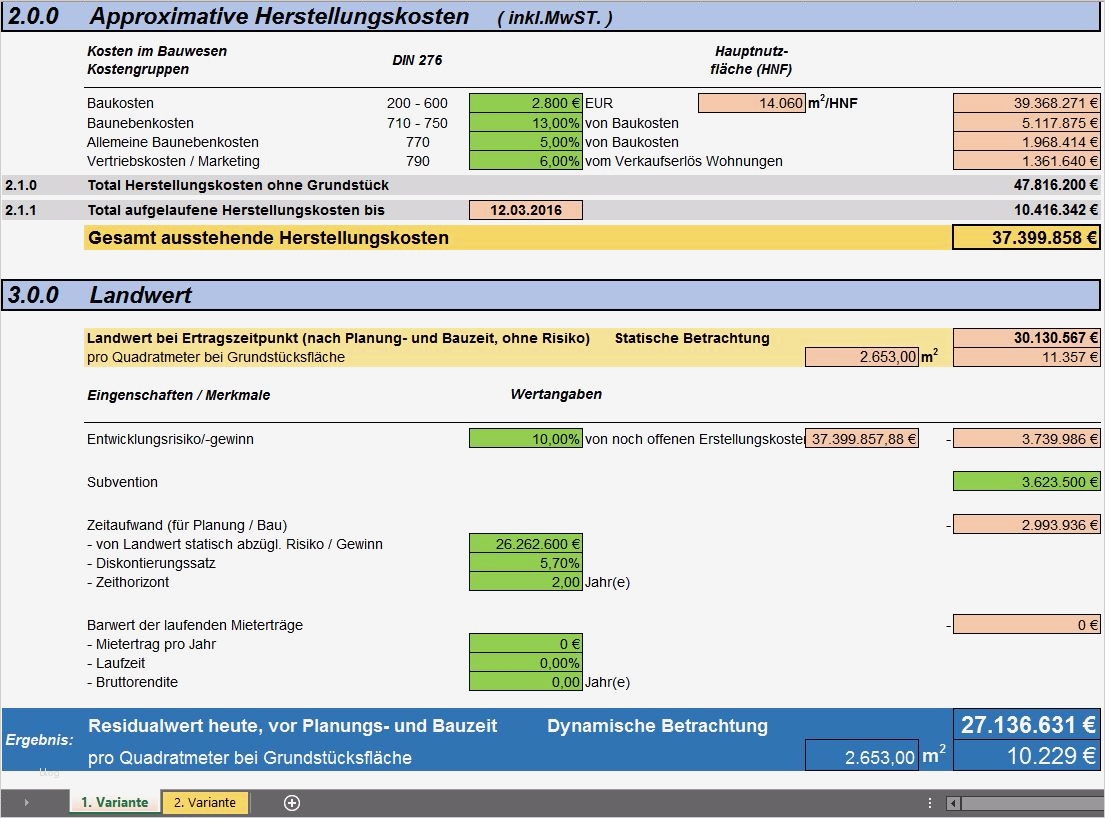
Task: Click the 14.060 m²/HNF area cell
Action: tap(751, 103)
